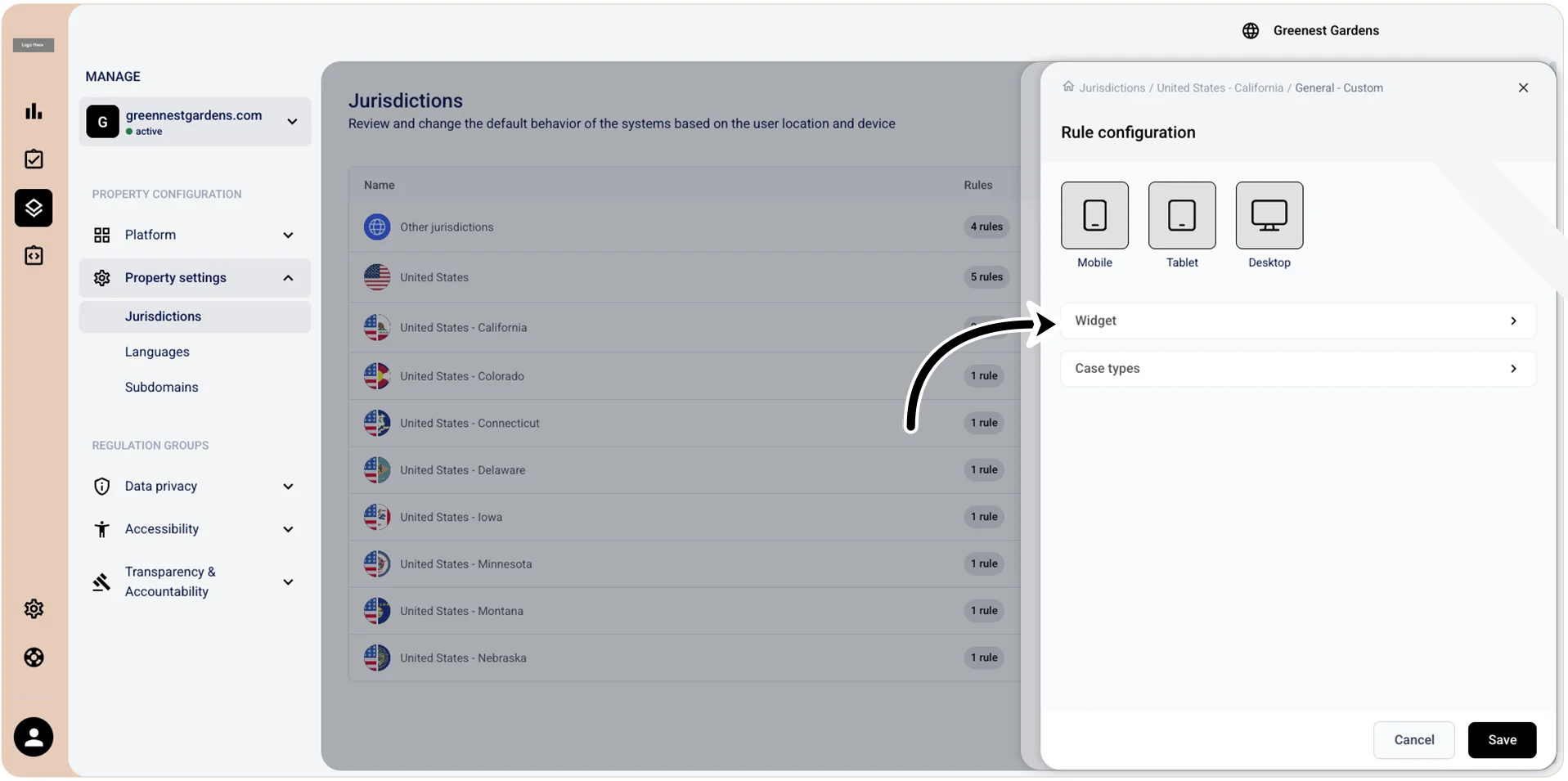Click the globe icon beside Greenest Gardens
This screenshot has height=781, width=1568.
point(1251,30)
